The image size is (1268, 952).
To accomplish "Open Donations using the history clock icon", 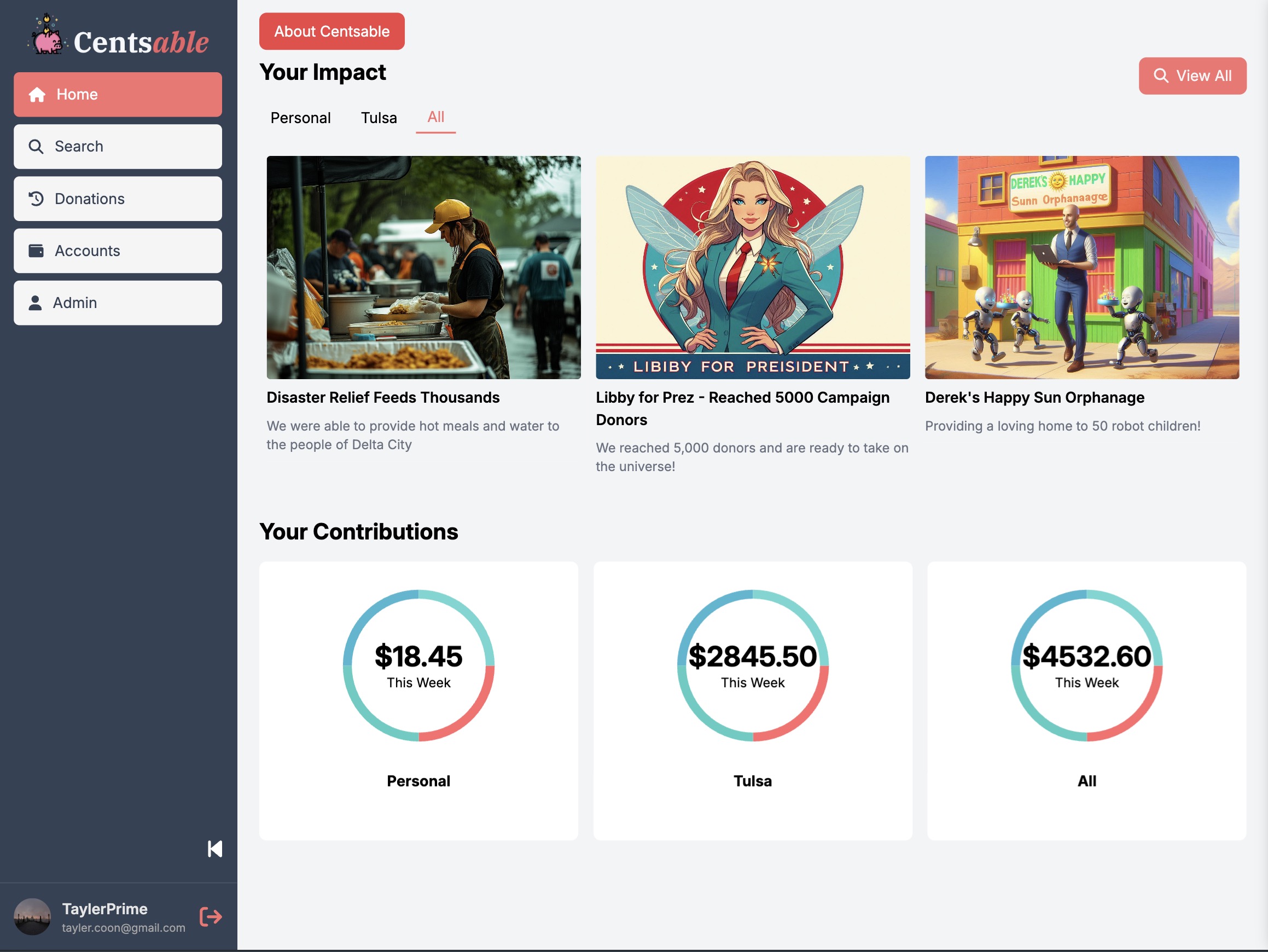I will (x=36, y=199).
